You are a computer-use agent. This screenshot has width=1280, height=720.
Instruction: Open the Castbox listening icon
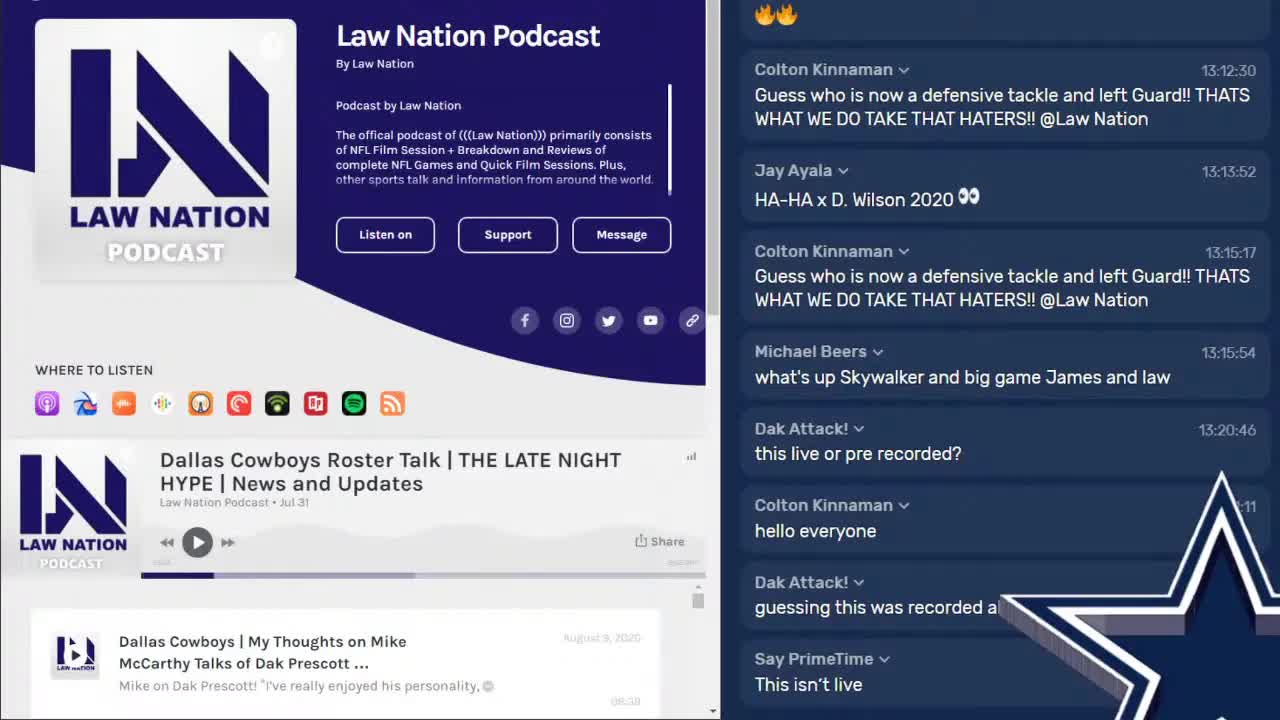point(124,404)
